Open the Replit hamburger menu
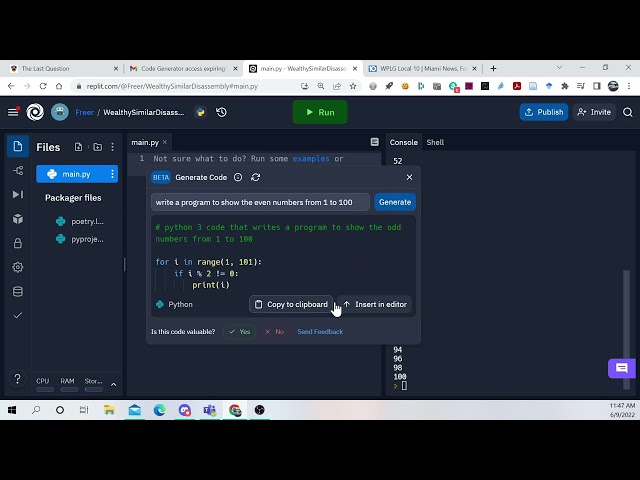Screen dimensions: 640x480 click(13, 112)
